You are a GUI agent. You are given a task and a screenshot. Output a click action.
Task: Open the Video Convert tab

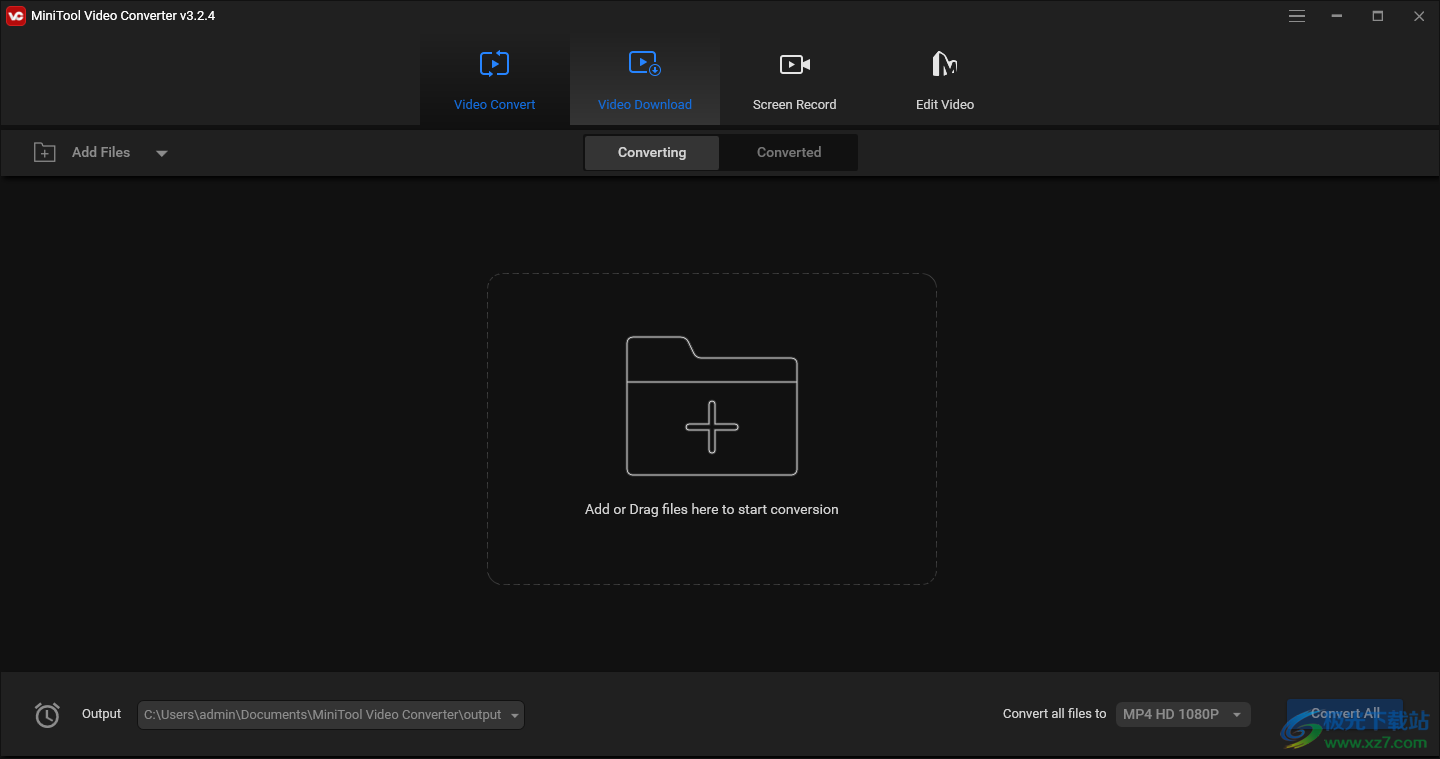pos(495,80)
